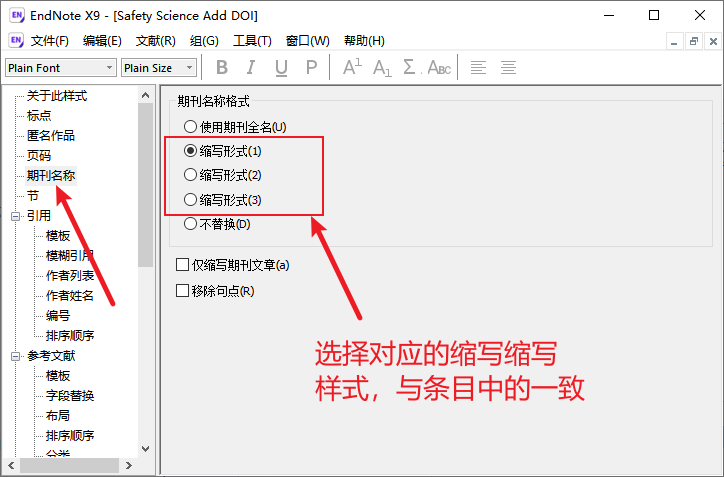Select 节 in the tree
This screenshot has height=477, width=724.
click(x=33, y=196)
